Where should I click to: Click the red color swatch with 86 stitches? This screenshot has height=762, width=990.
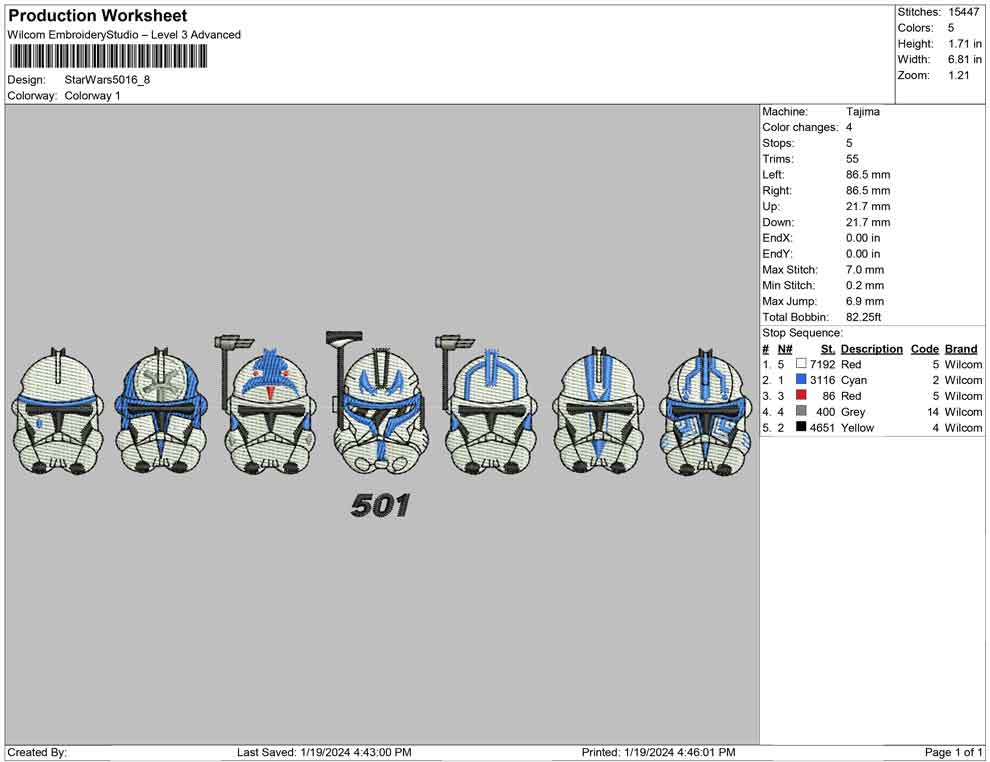pyautogui.click(x=801, y=395)
